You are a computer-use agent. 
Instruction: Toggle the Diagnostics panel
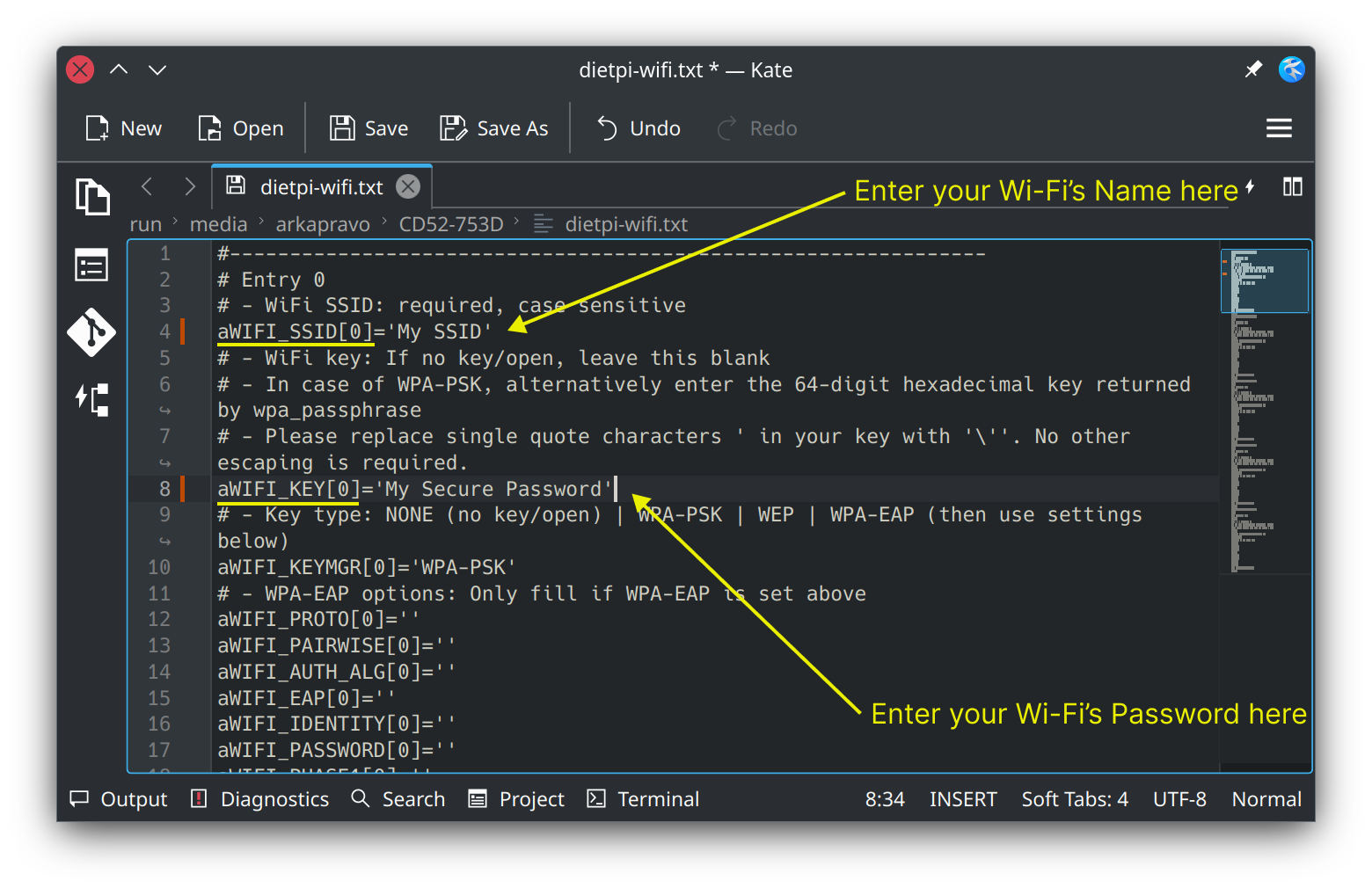point(260,799)
